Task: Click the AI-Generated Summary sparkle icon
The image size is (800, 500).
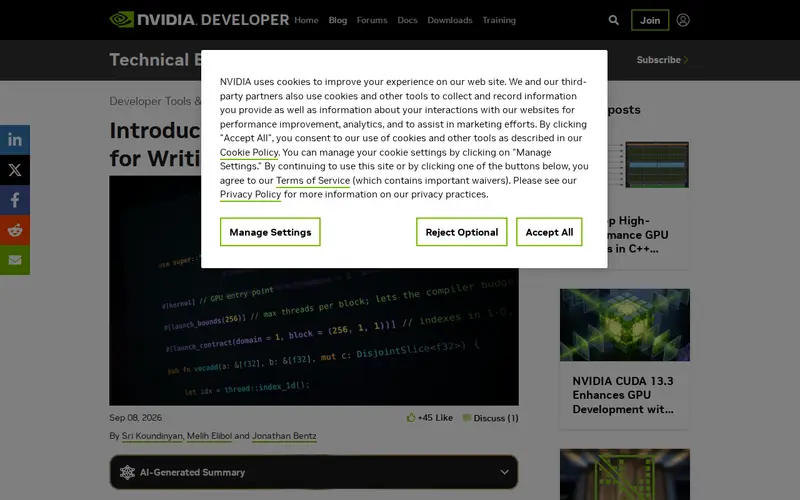Action: (127, 472)
